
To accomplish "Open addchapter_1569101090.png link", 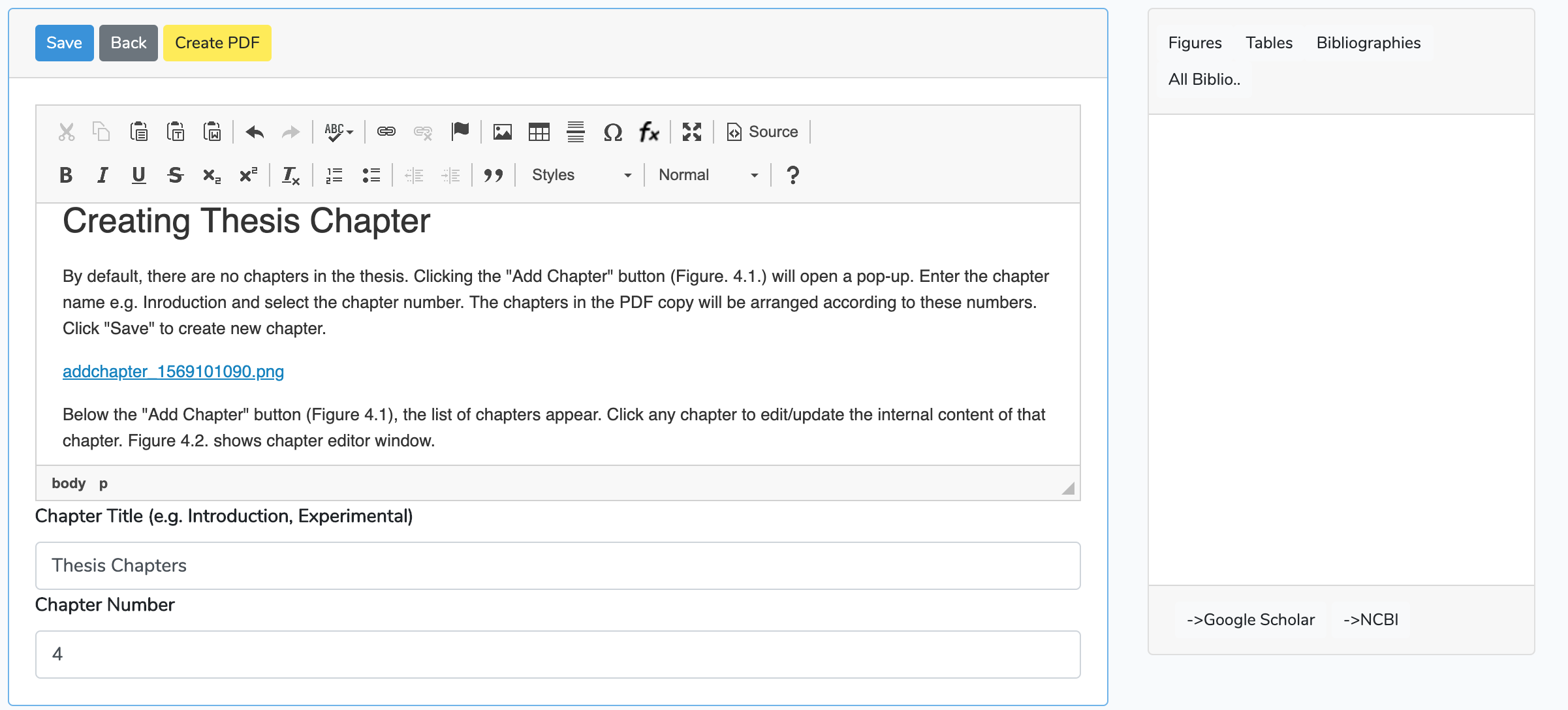I will click(x=173, y=371).
